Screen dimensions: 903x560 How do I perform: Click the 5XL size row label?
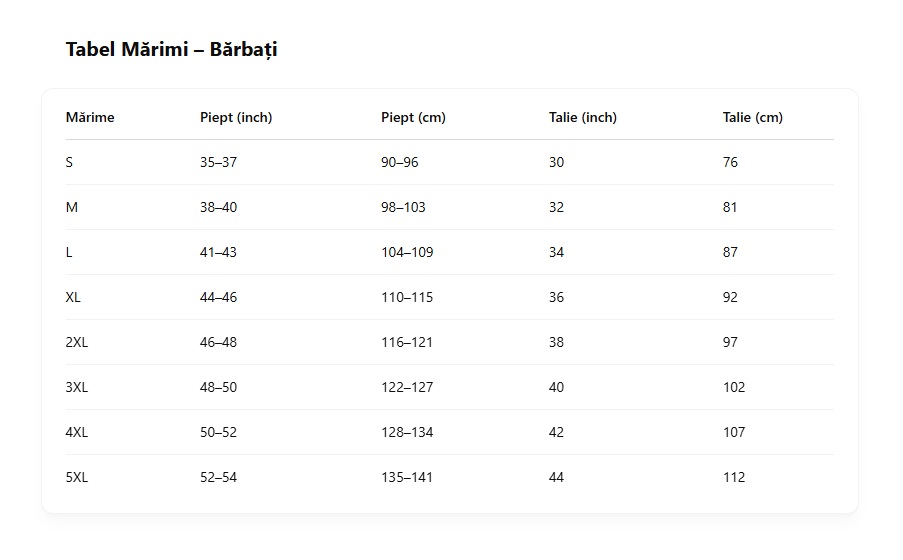click(x=77, y=477)
